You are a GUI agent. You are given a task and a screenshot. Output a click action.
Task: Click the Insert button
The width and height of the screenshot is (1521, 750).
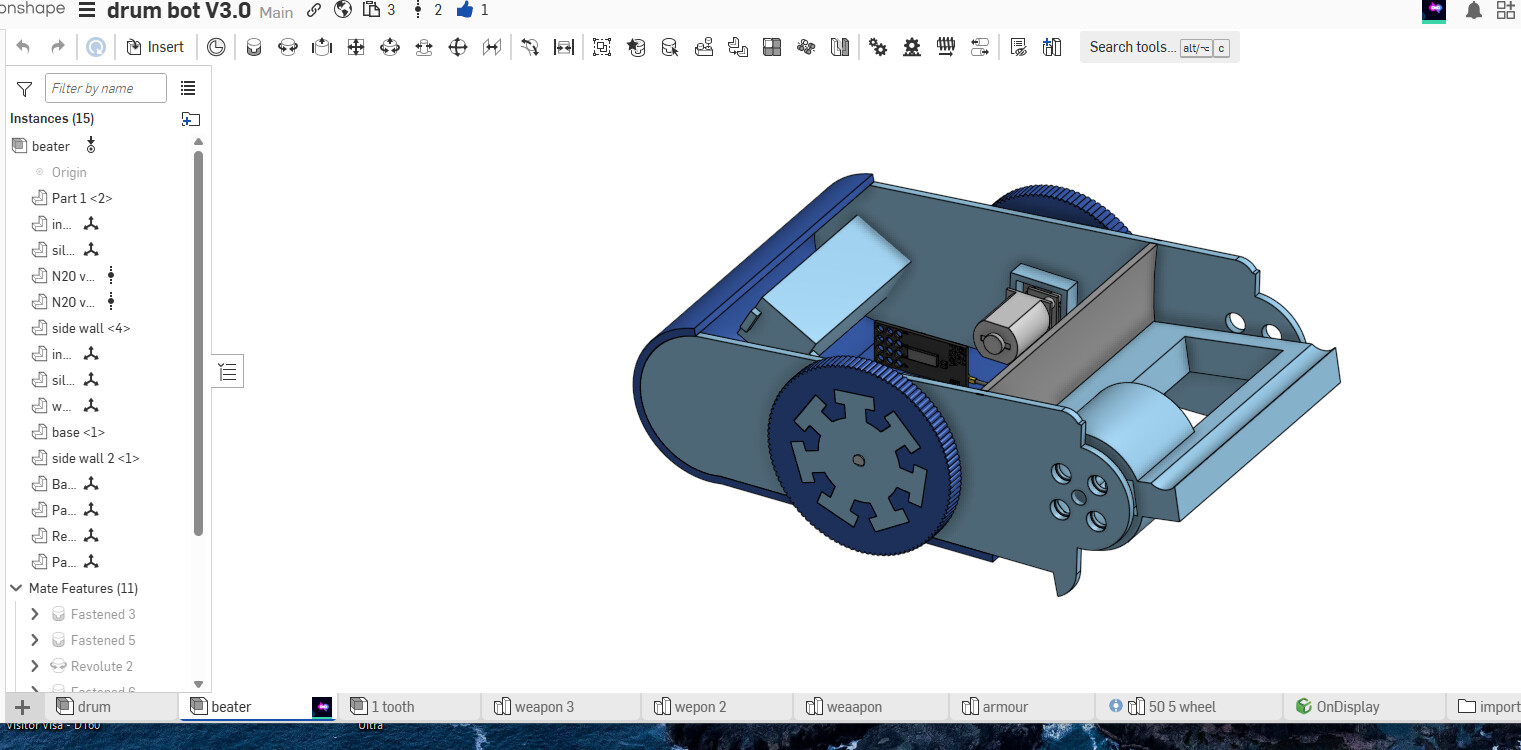coord(155,47)
